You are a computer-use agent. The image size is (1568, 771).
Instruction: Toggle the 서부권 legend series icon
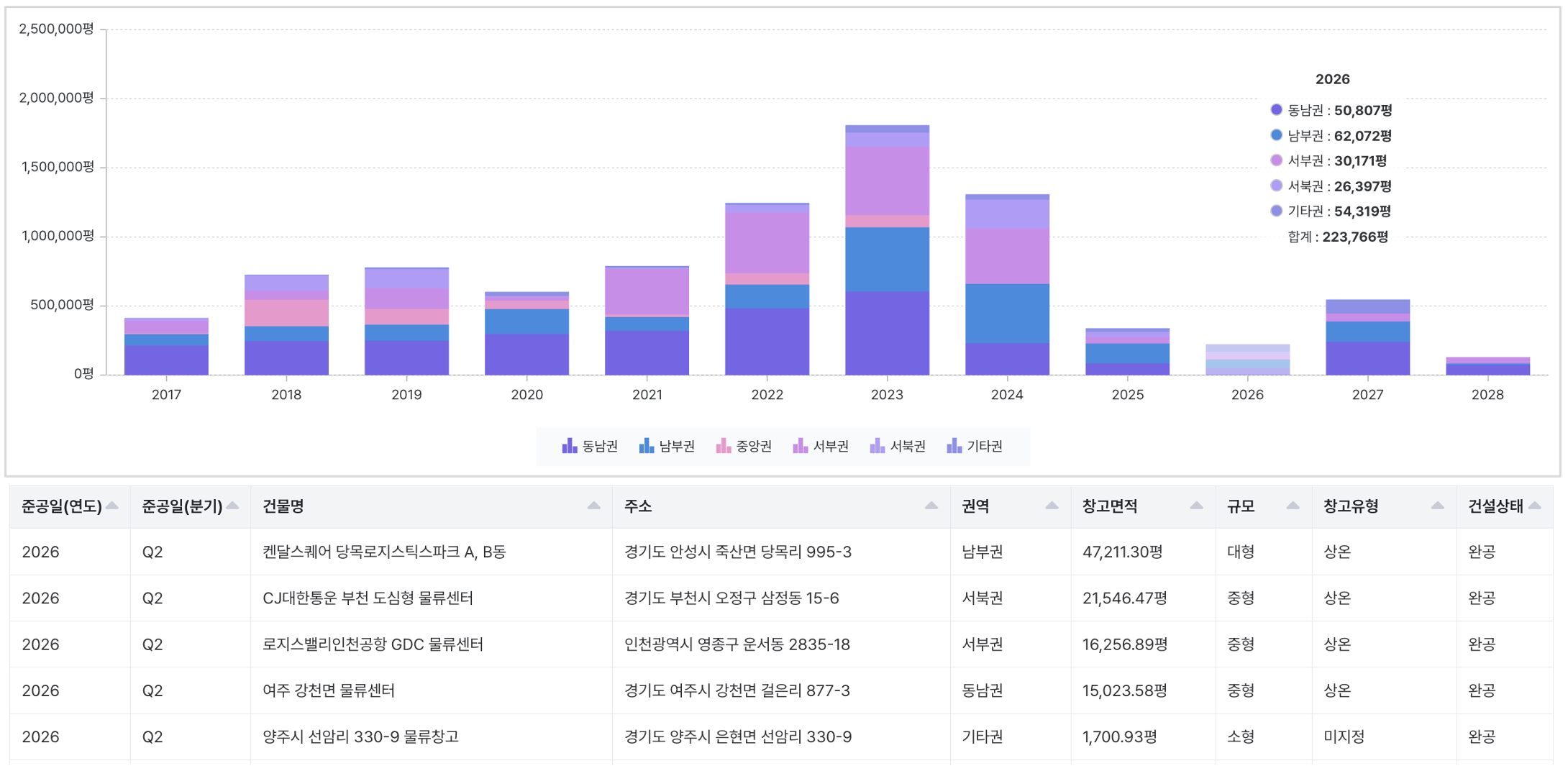pyautogui.click(x=800, y=446)
